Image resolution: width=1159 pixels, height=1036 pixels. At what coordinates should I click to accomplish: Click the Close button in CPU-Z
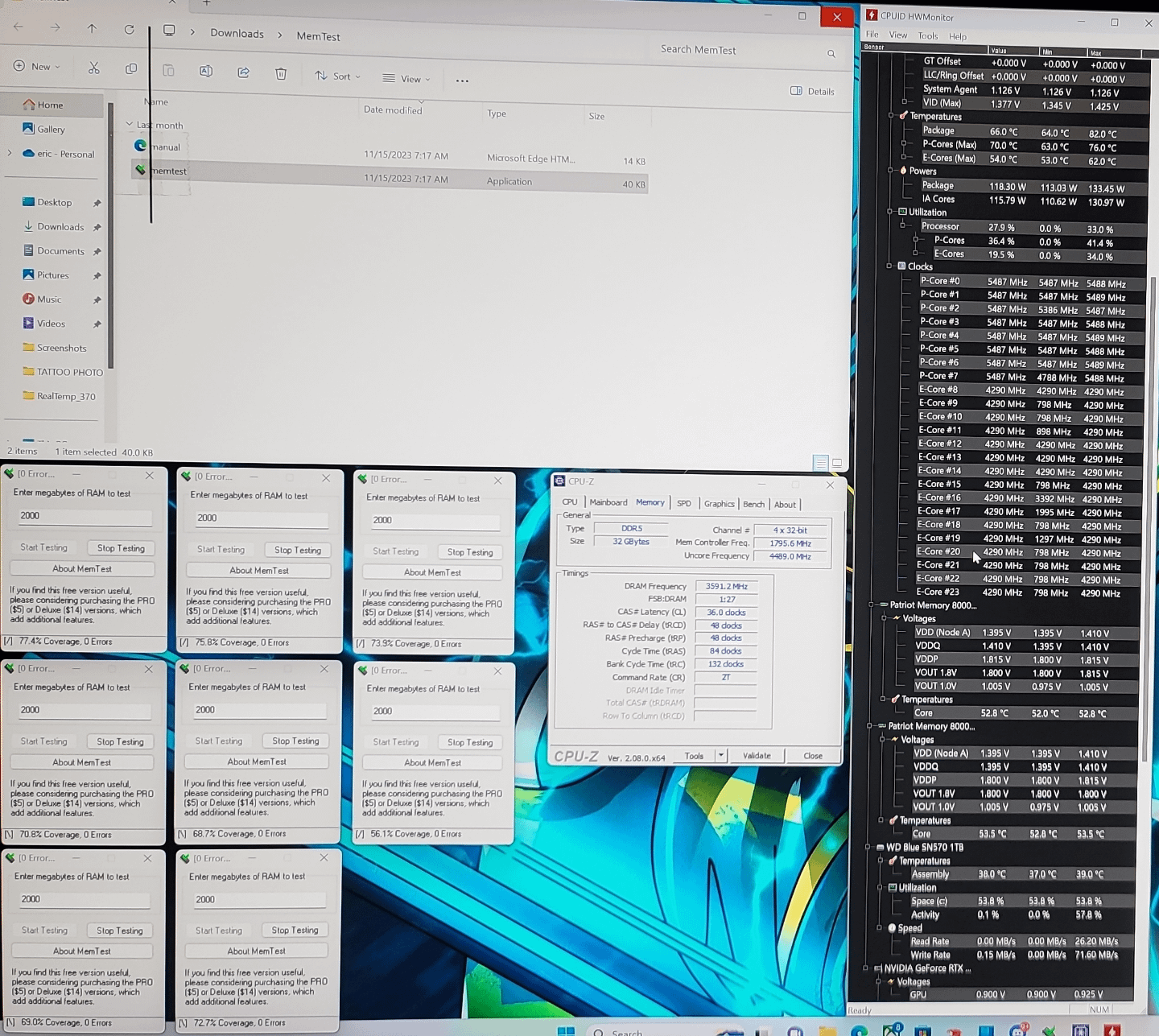tap(813, 756)
